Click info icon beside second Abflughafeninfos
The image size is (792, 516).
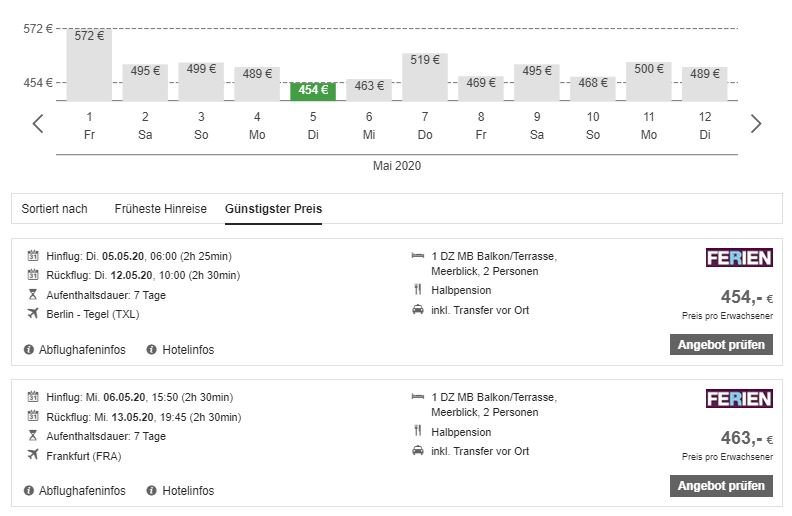pos(29,491)
